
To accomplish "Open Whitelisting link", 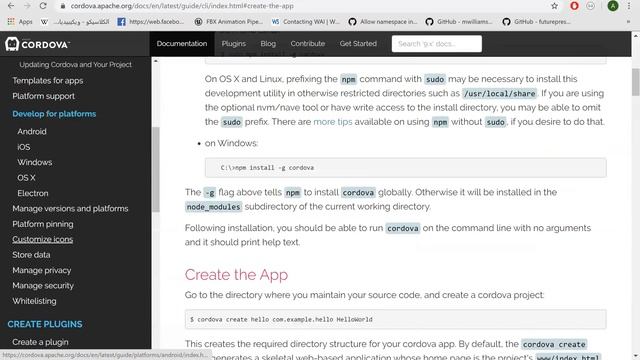I will click(x=34, y=301).
